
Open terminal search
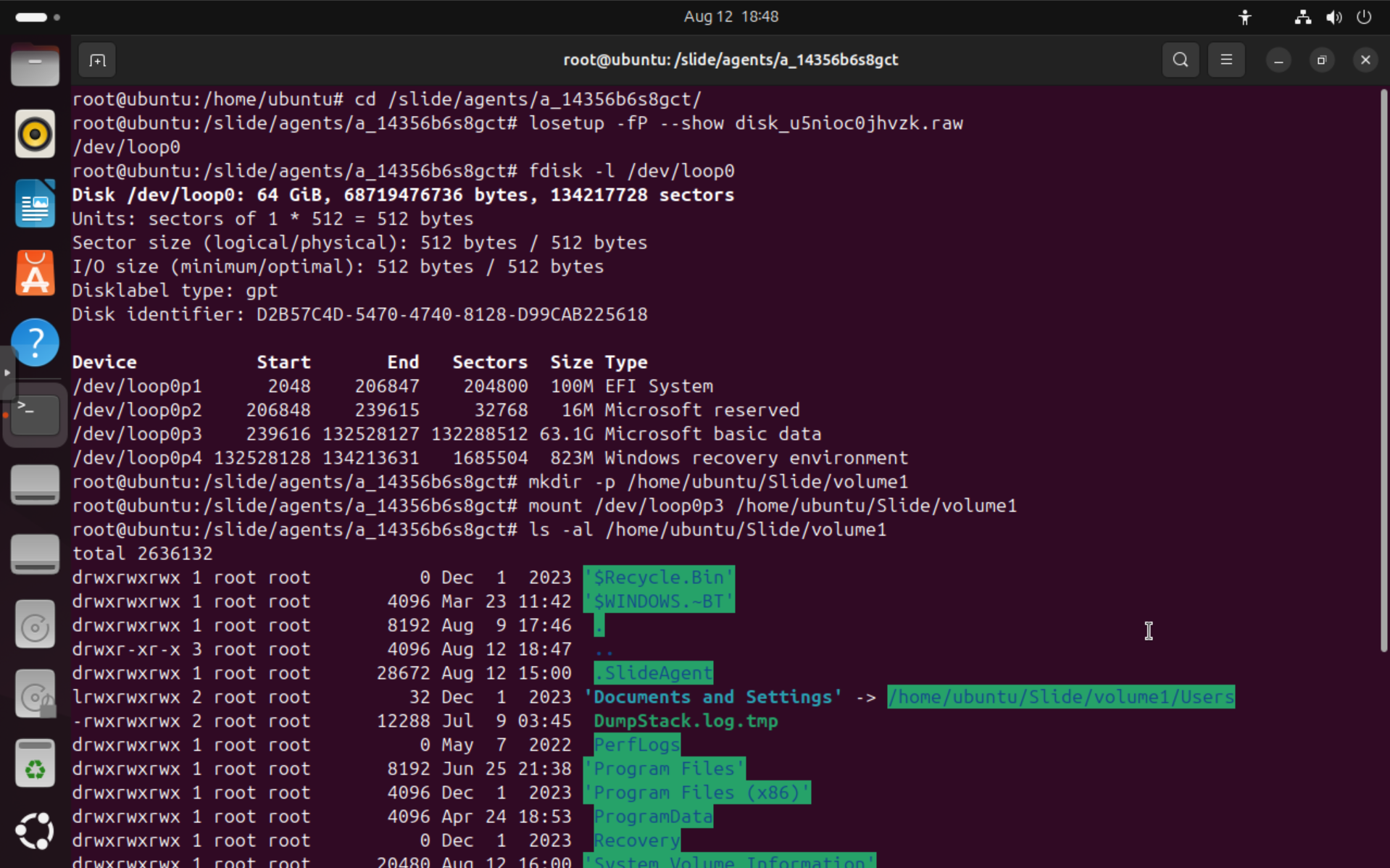pos(1181,60)
